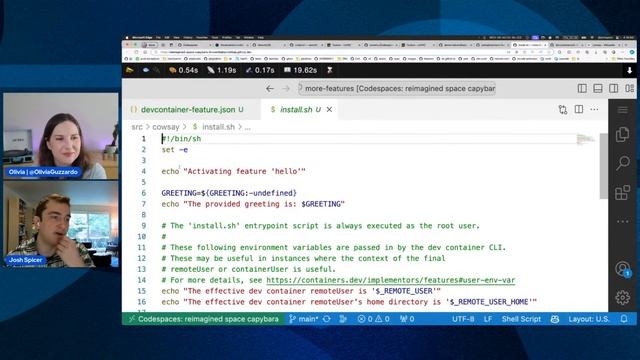Click the 0.54s timing item in toolbar
The width and height of the screenshot is (640, 360).
183,70
